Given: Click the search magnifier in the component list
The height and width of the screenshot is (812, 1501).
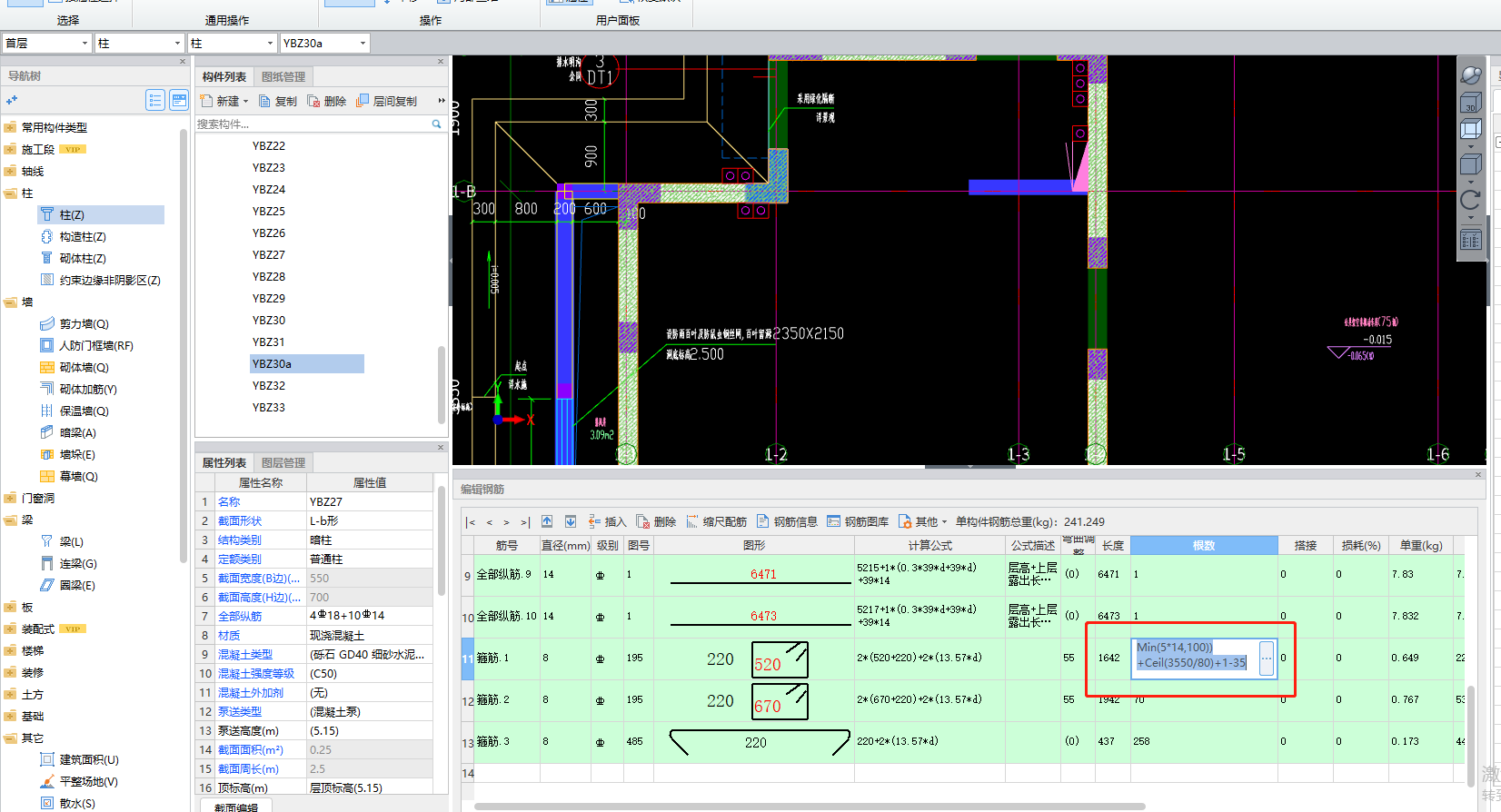Looking at the screenshot, I should tap(437, 124).
